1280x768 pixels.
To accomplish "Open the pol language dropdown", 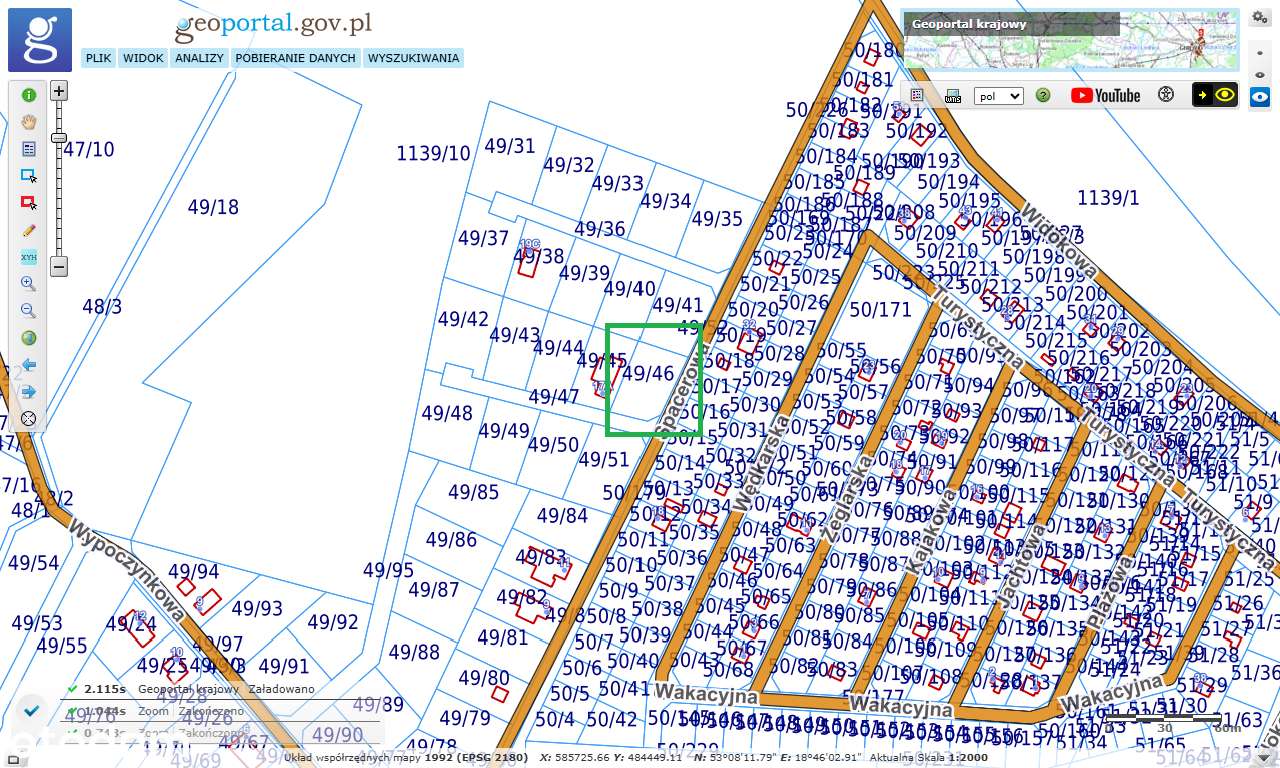I will click(998, 96).
